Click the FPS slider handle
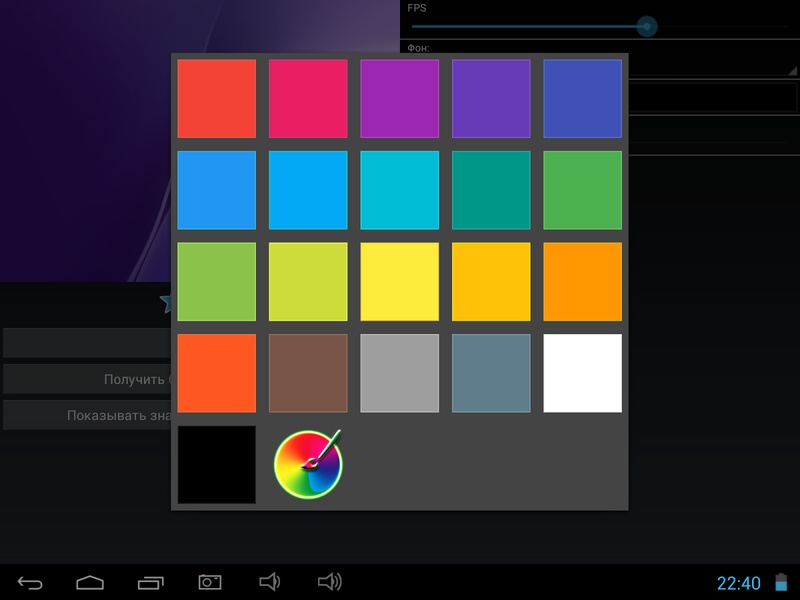Viewport: 800px width, 600px height. coord(646,26)
